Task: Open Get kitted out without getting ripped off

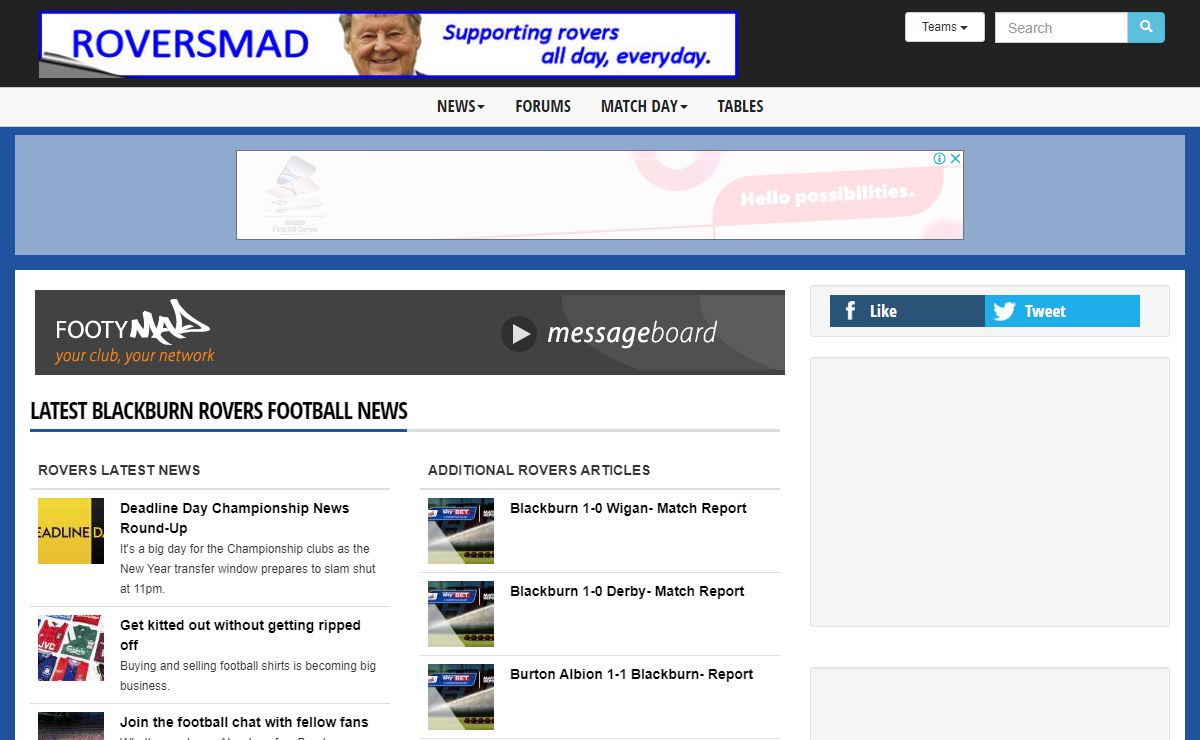Action: [x=240, y=635]
